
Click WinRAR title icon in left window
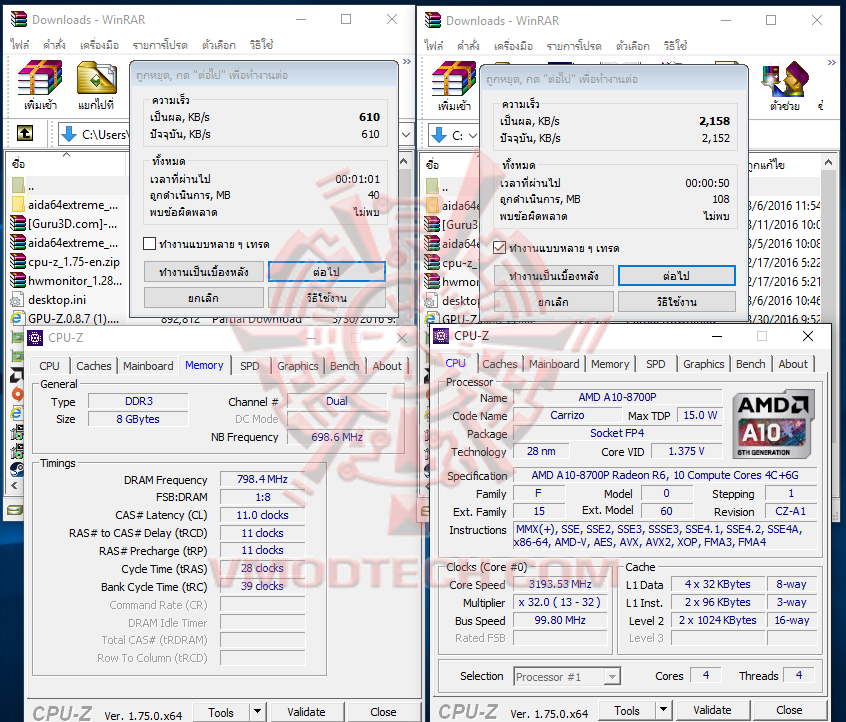[19, 19]
